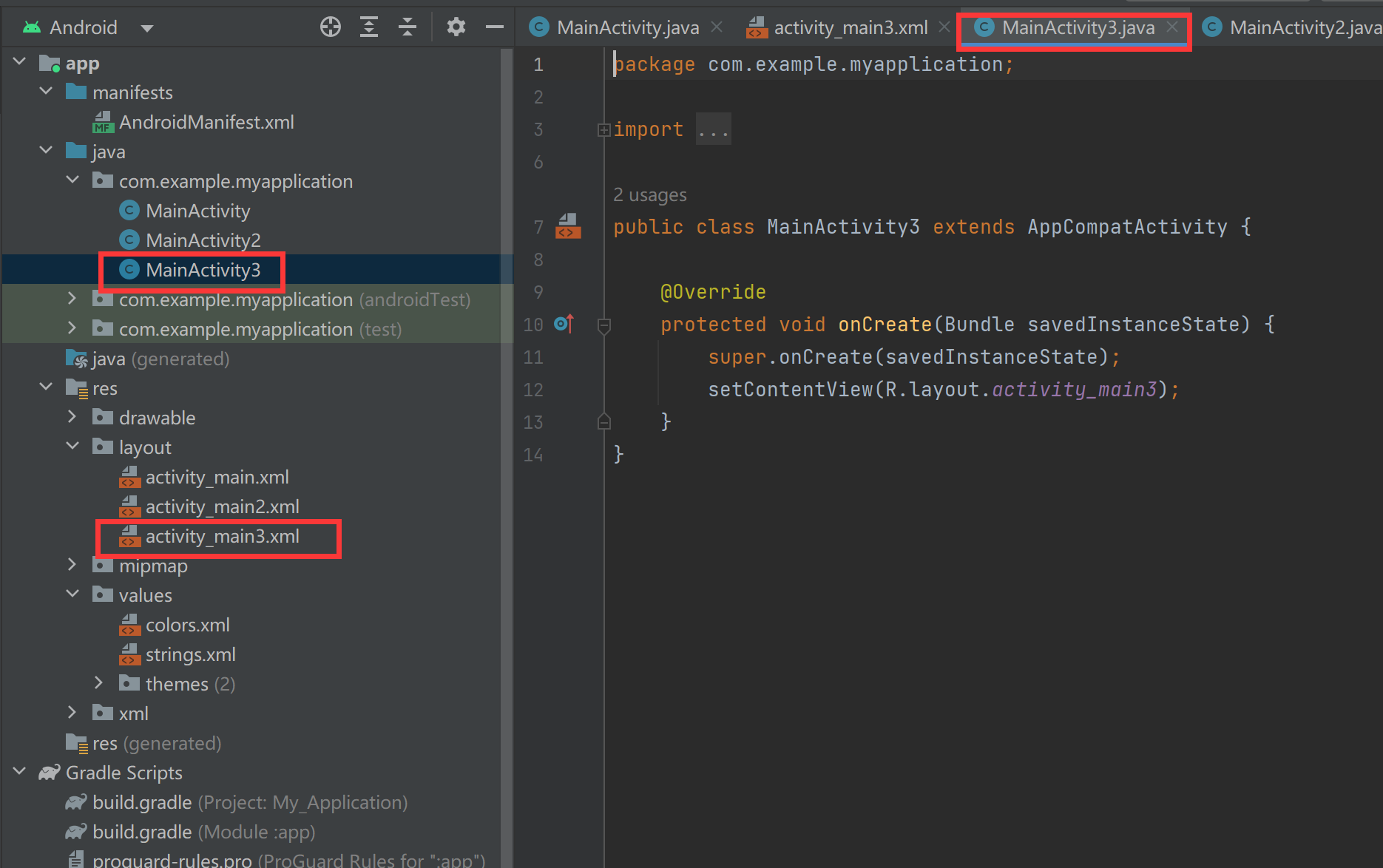Hide the project tool window with minus icon
This screenshot has height=868, width=1383.
click(495, 27)
